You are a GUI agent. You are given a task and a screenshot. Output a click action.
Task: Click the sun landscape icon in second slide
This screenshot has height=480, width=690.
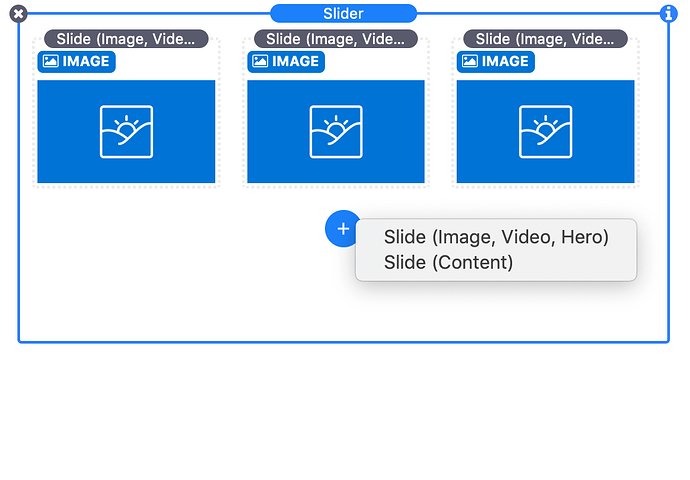pos(336,131)
